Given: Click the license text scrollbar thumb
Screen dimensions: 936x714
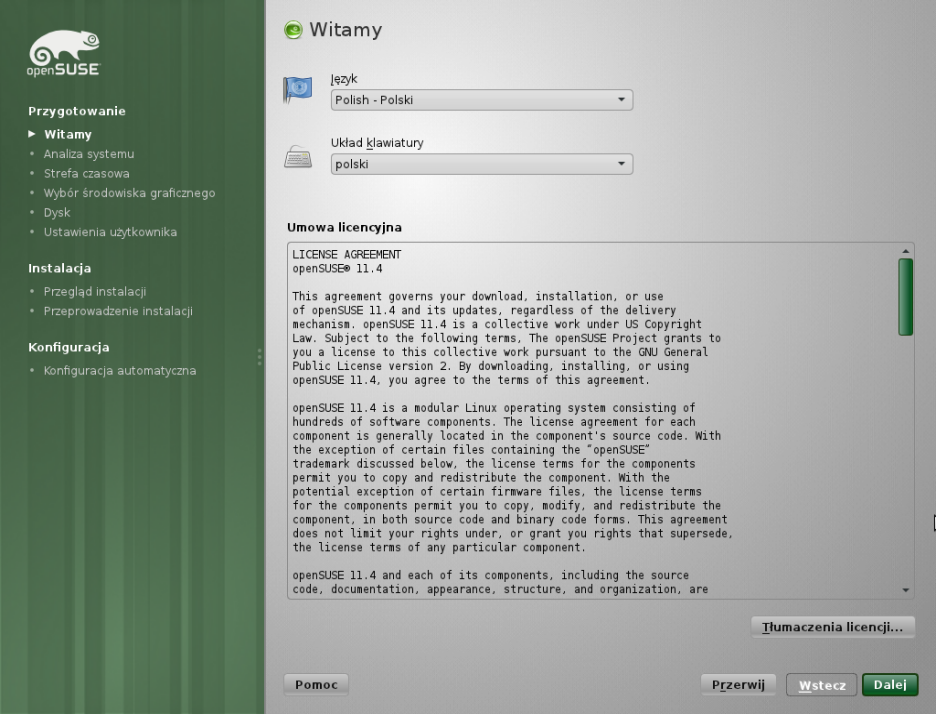Looking at the screenshot, I should click(905, 296).
